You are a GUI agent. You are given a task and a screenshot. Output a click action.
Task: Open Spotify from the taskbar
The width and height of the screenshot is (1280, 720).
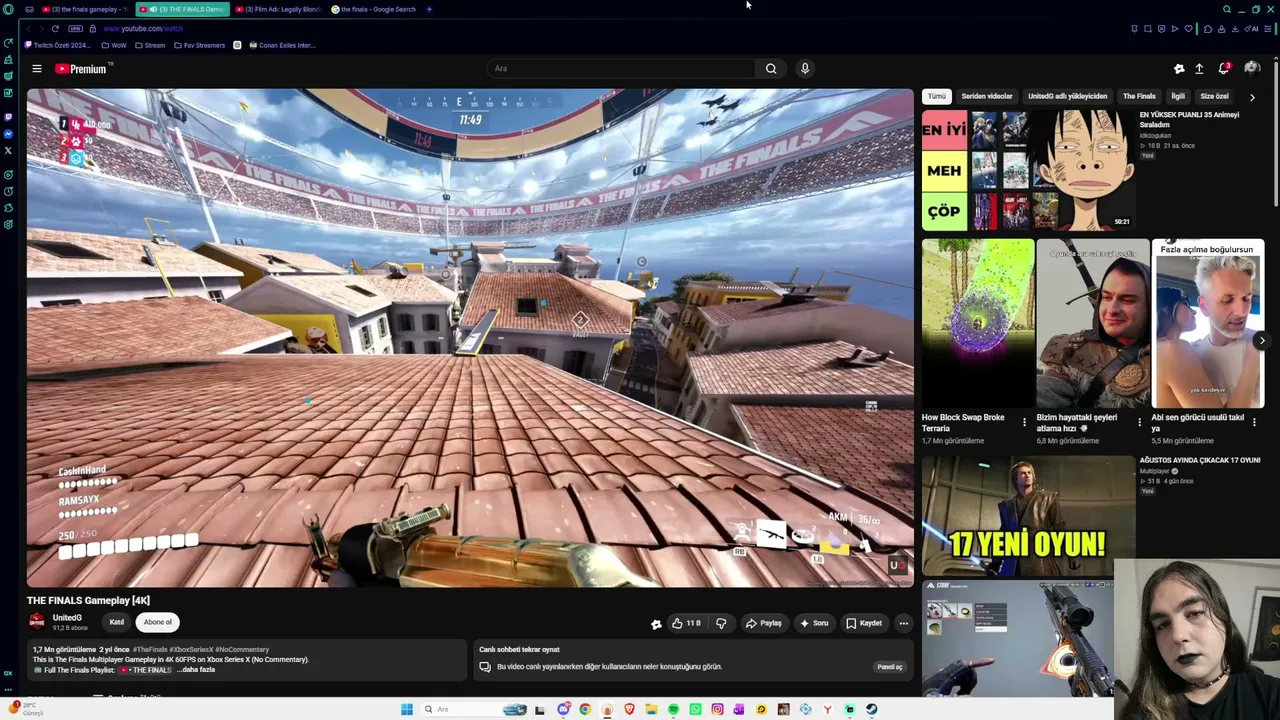pyautogui.click(x=673, y=710)
